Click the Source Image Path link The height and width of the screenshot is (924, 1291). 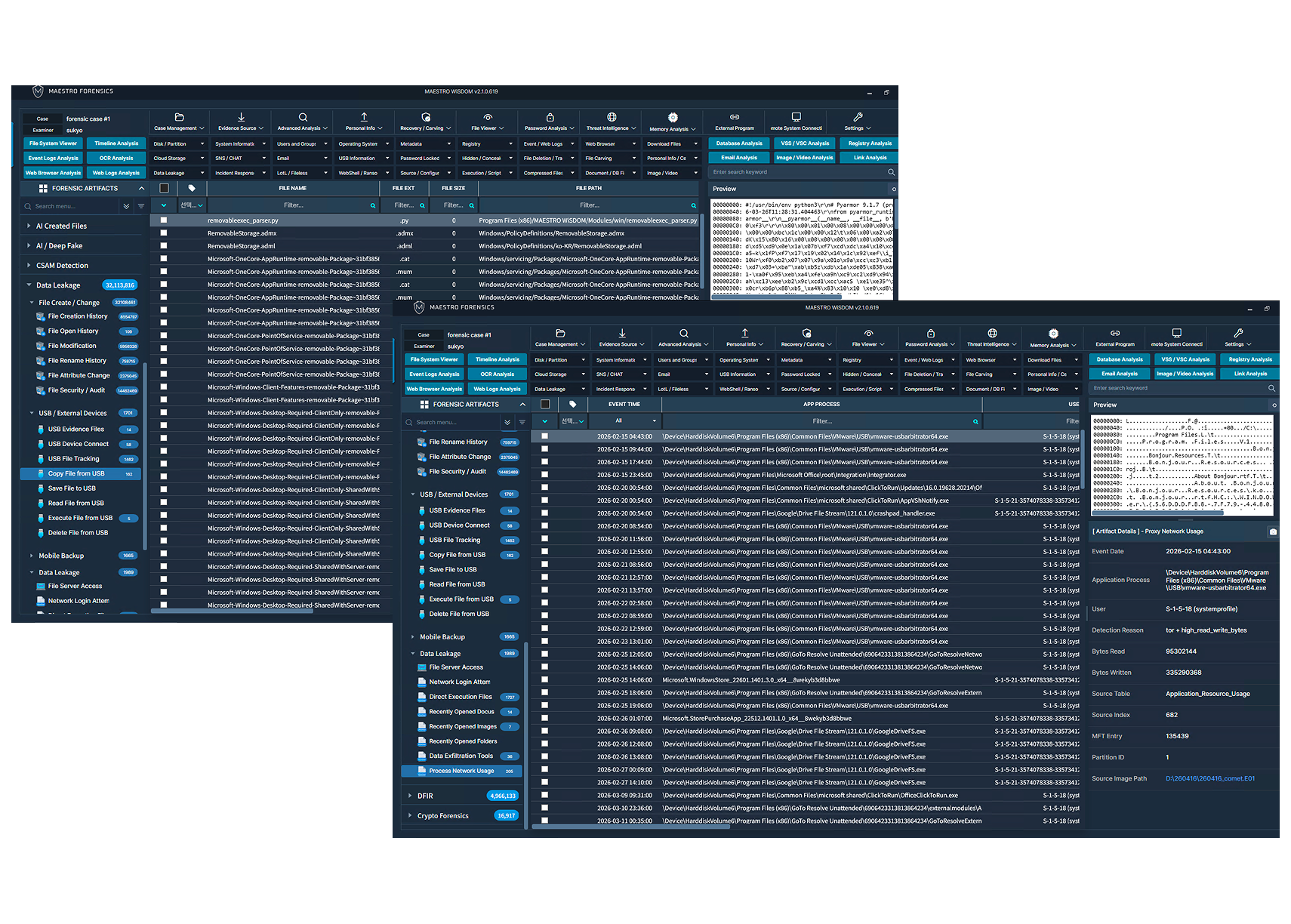1210,778
